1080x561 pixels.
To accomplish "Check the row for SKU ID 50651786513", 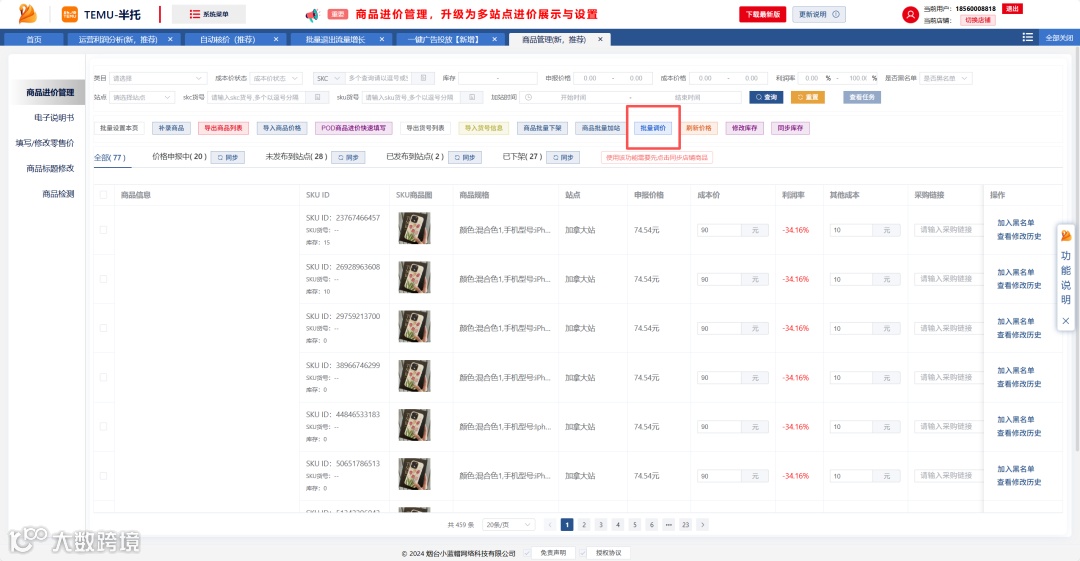I will click(103, 476).
